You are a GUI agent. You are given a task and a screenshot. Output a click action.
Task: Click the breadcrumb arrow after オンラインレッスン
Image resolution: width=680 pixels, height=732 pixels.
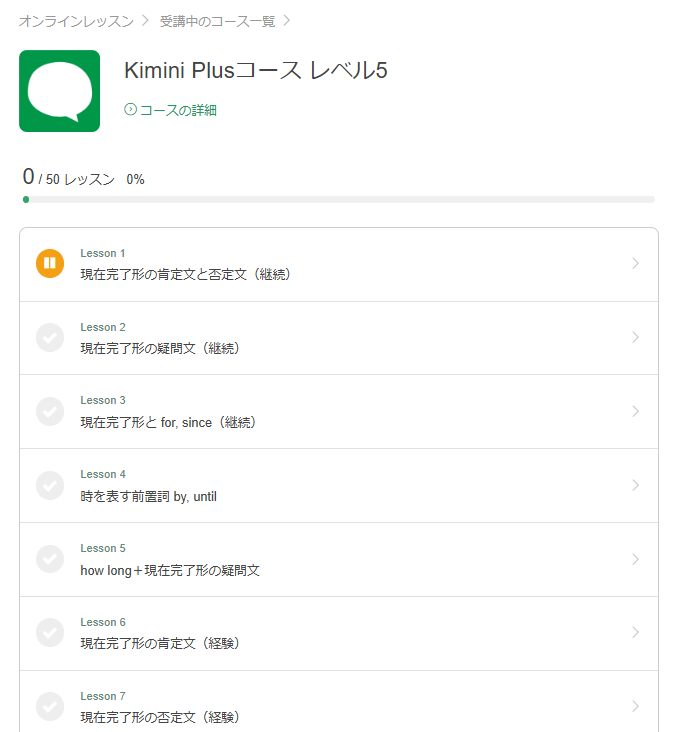click(x=146, y=20)
